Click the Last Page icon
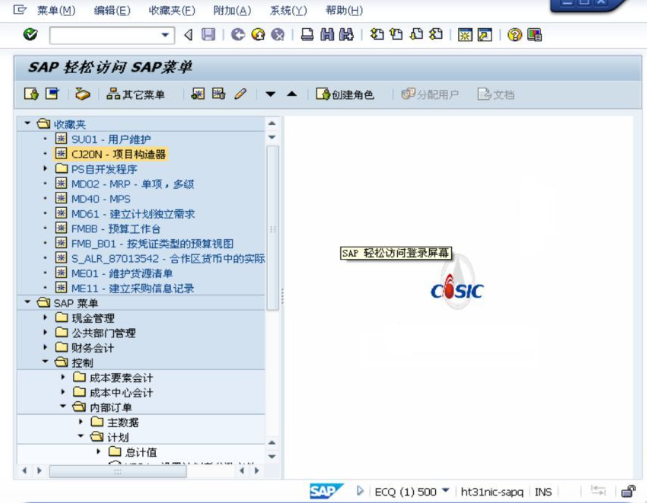The image size is (647, 503). point(436,34)
